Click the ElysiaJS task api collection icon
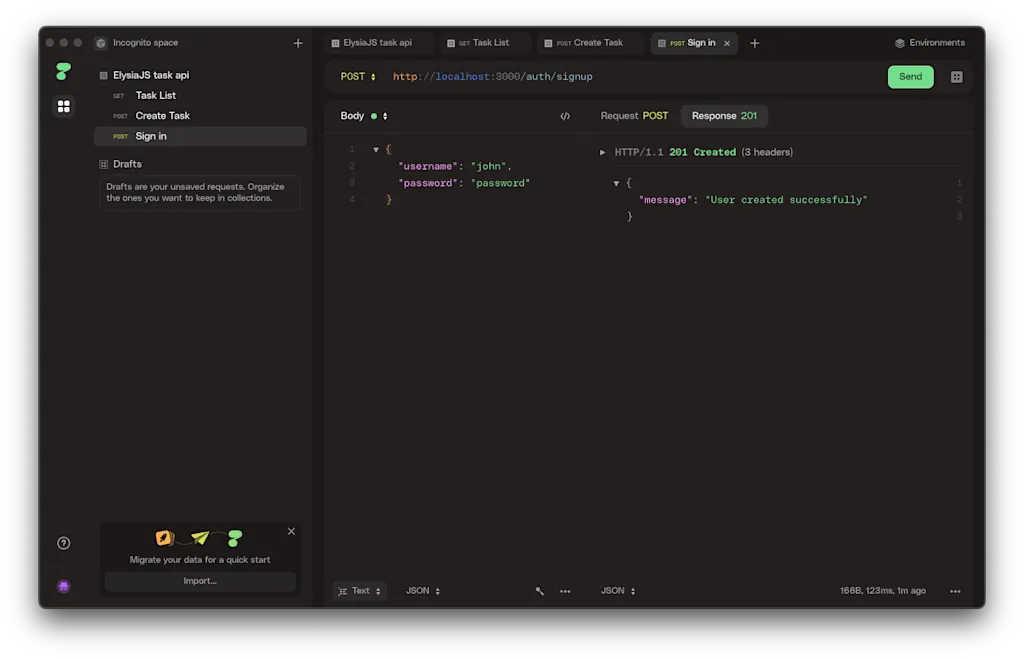 click(x=103, y=76)
